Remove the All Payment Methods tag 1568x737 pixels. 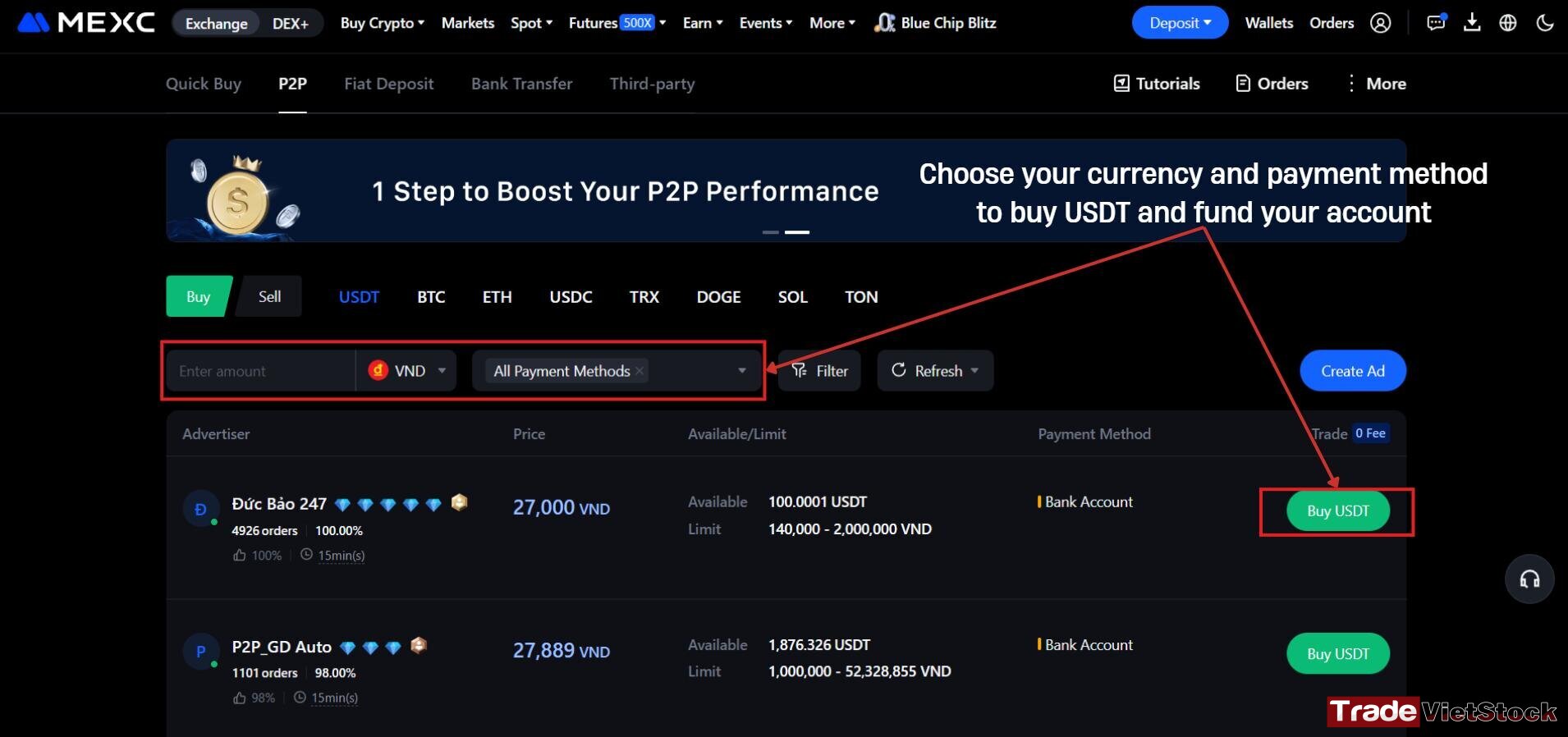coord(640,371)
